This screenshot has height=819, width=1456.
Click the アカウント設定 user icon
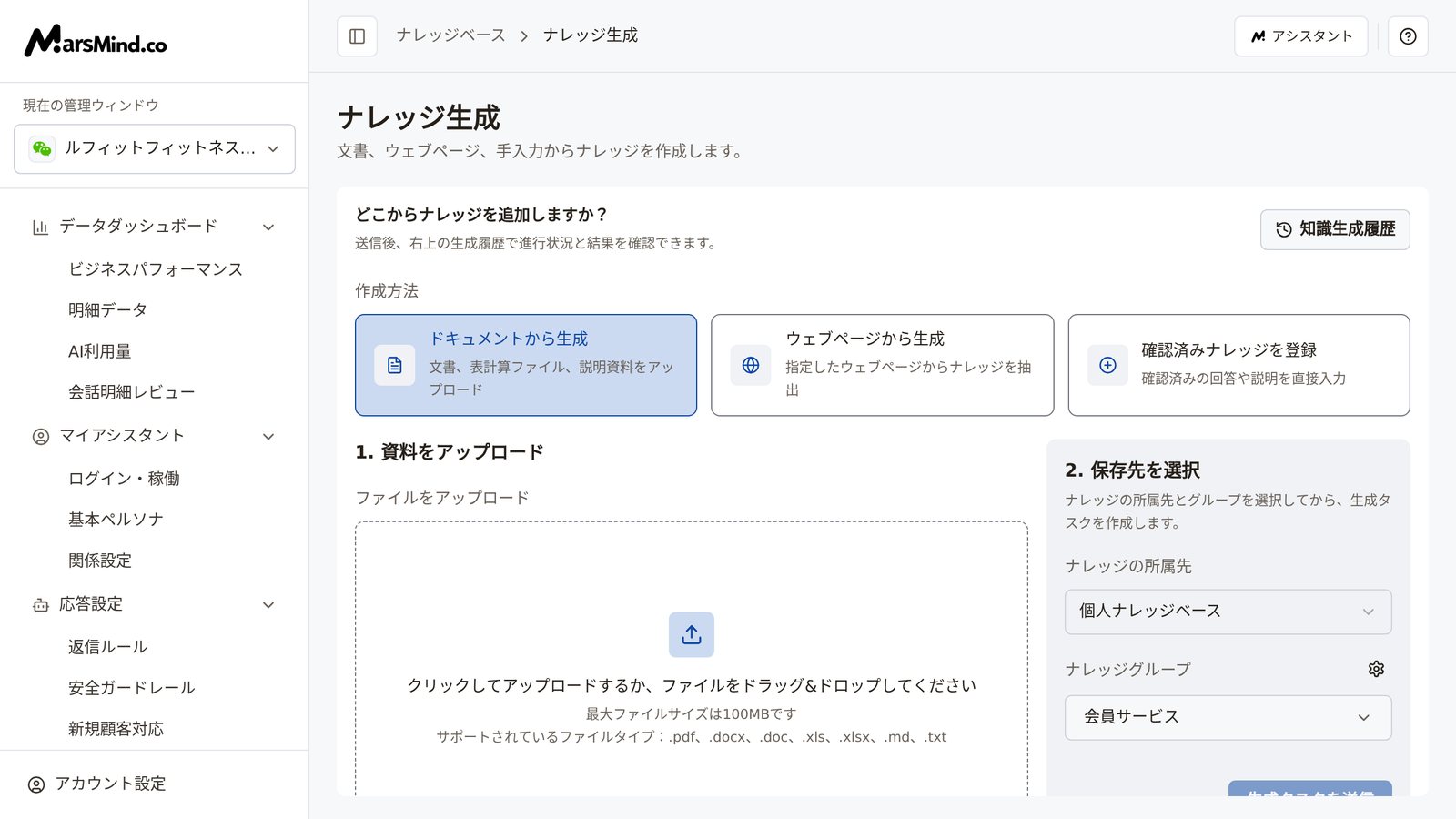point(36,784)
